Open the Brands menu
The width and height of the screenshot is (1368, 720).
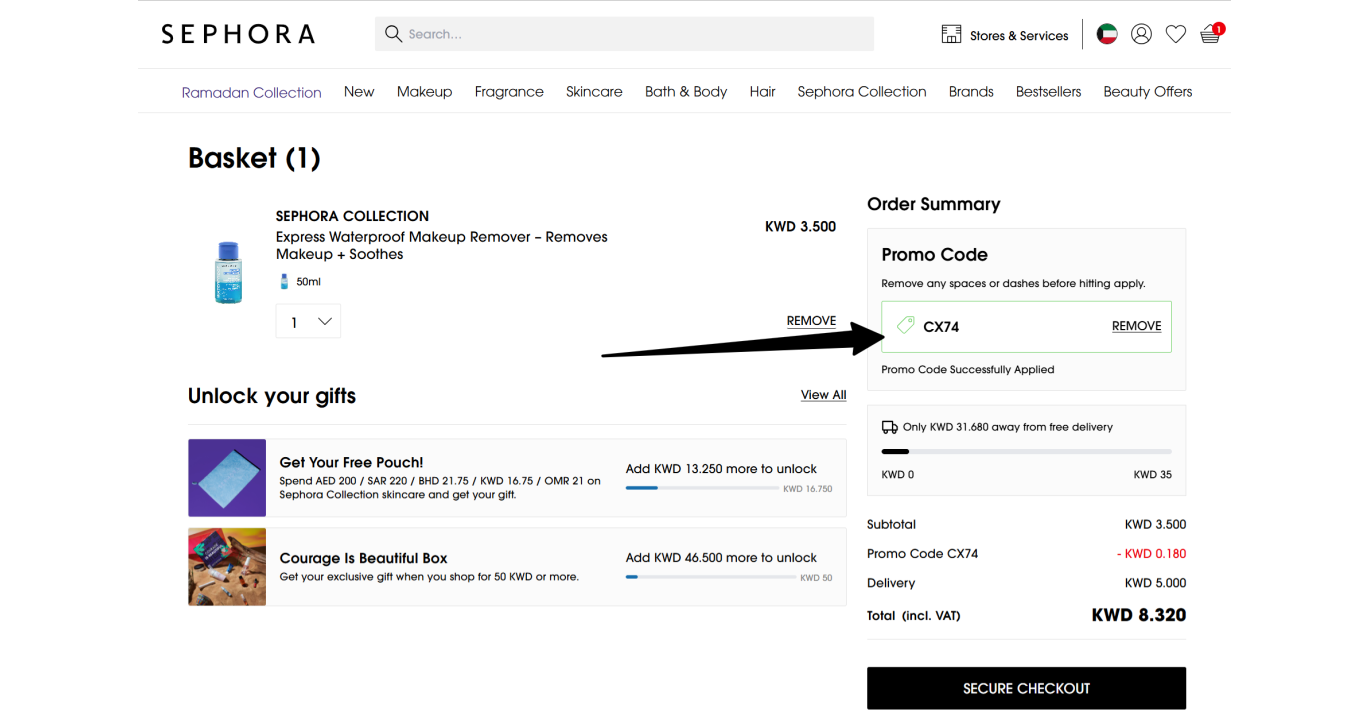(x=971, y=91)
